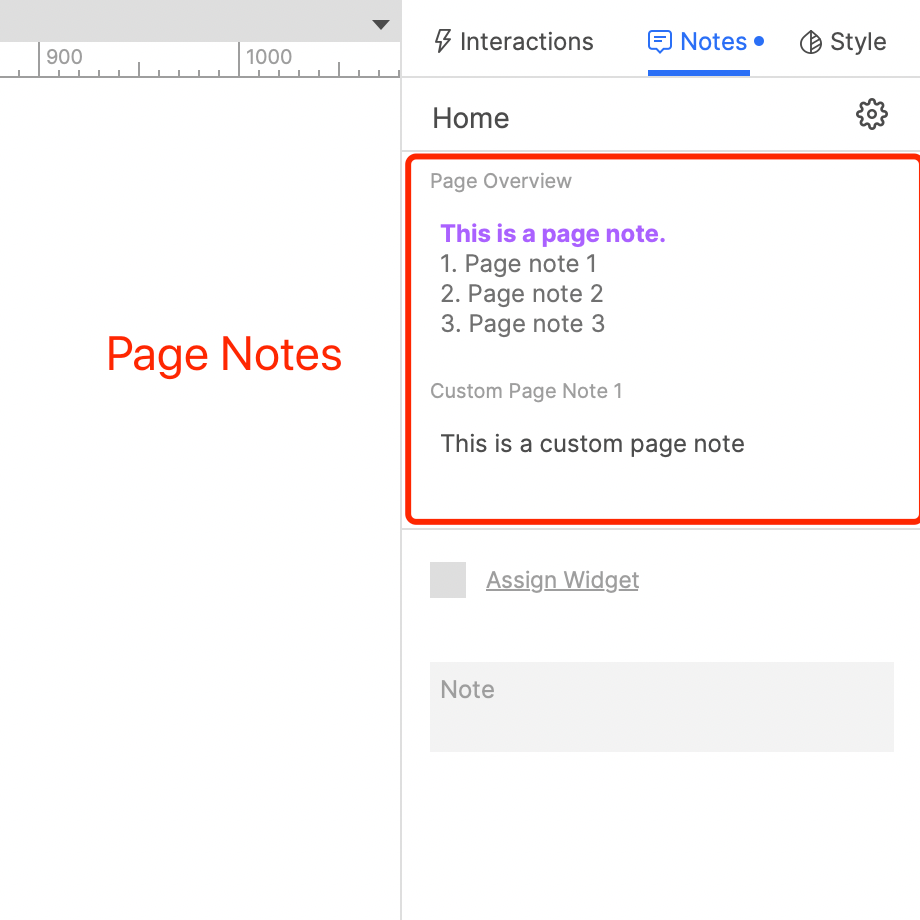
Task: Click the blue dot beside Notes
Action: [760, 42]
